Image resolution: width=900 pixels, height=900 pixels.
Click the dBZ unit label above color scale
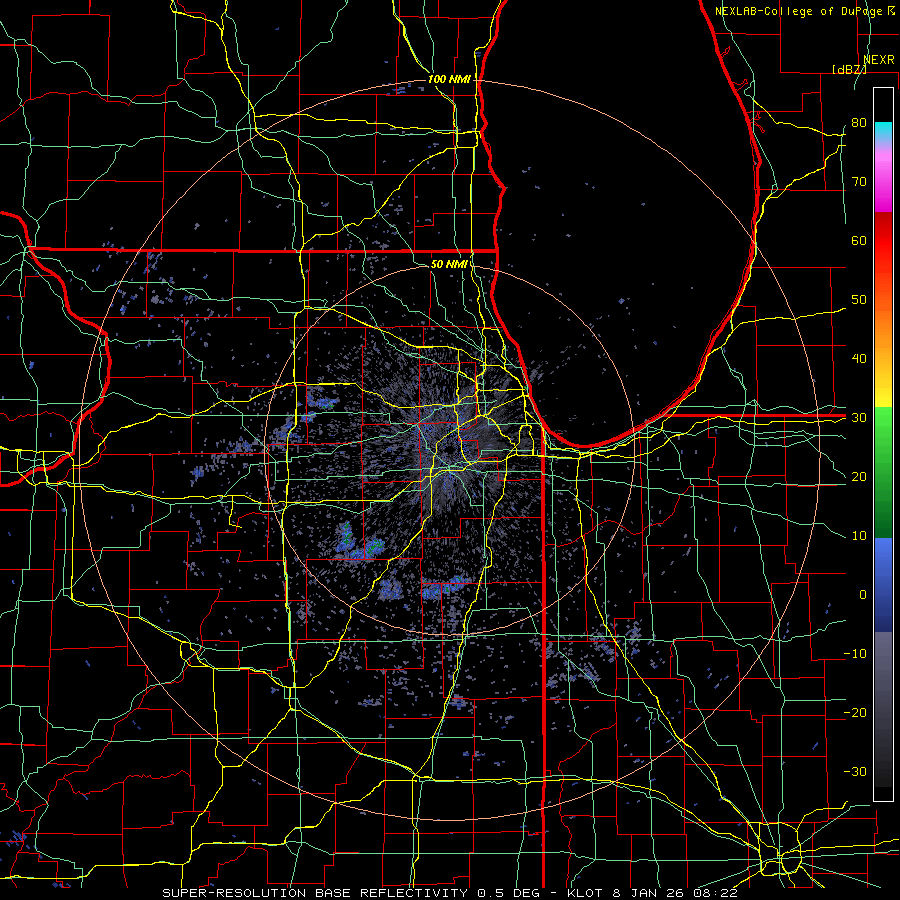pyautogui.click(x=849, y=69)
